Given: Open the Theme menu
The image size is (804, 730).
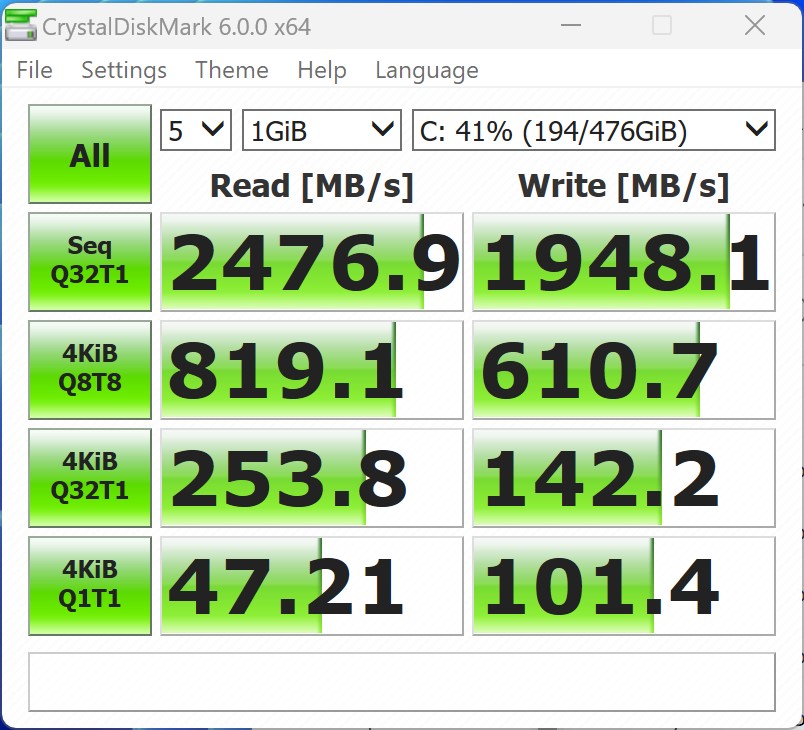Looking at the screenshot, I should (232, 70).
